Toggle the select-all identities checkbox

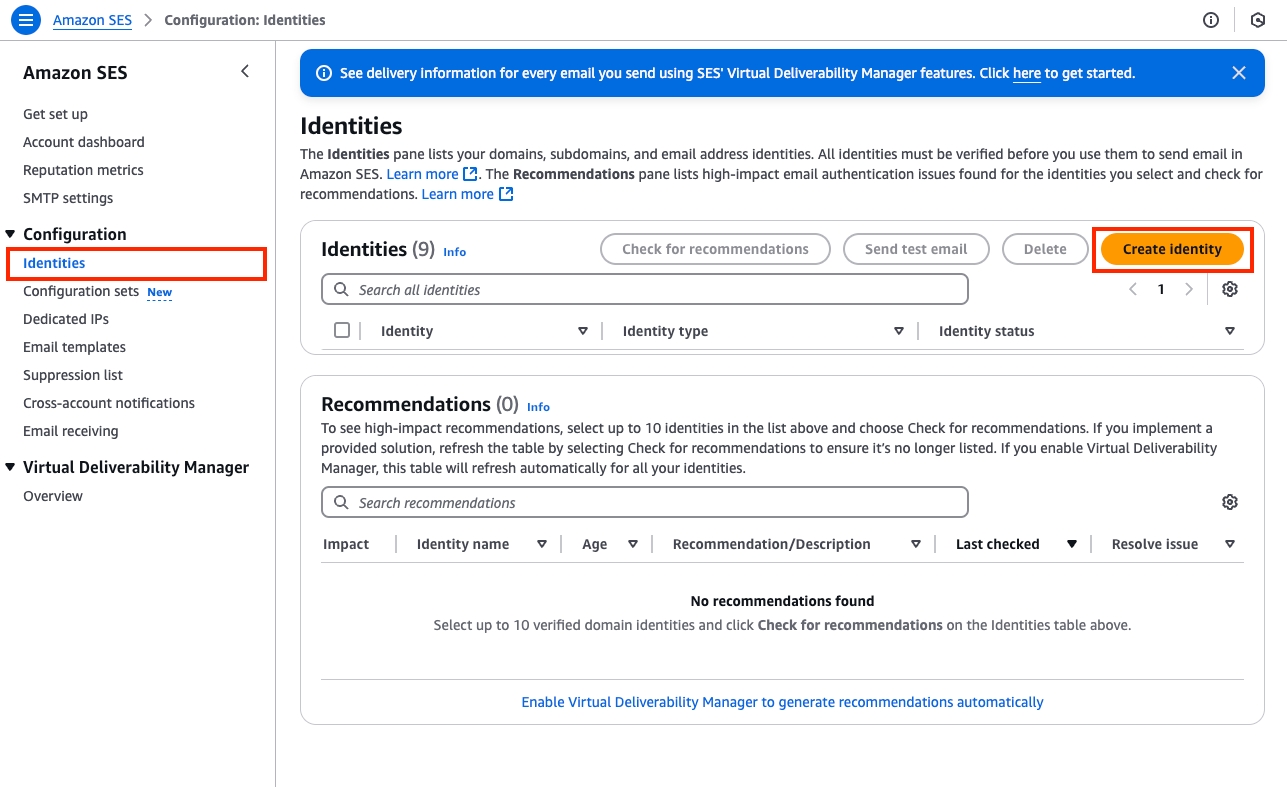pyautogui.click(x=342, y=330)
